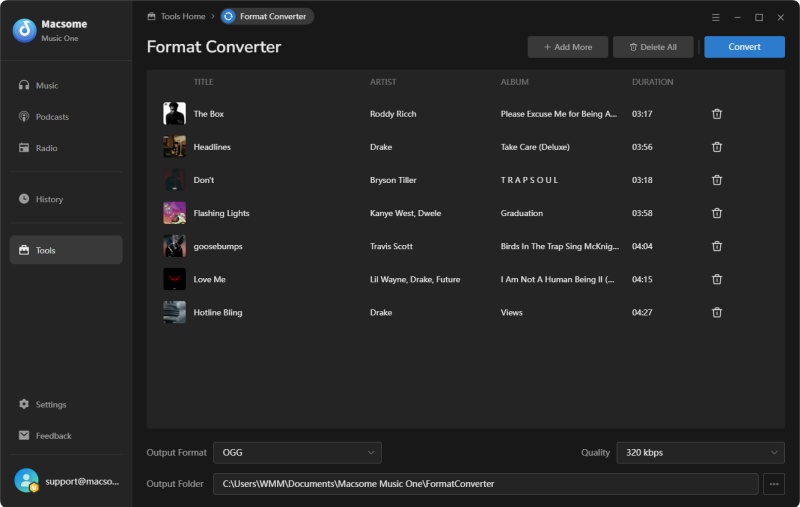Click the Headlines album art thumbnail
This screenshot has height=507, width=800.
(174, 147)
